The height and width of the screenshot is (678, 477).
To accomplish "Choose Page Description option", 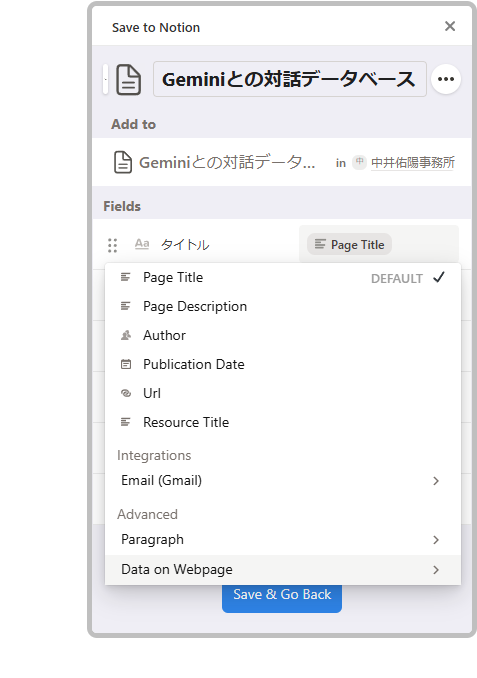I will coord(283,307).
